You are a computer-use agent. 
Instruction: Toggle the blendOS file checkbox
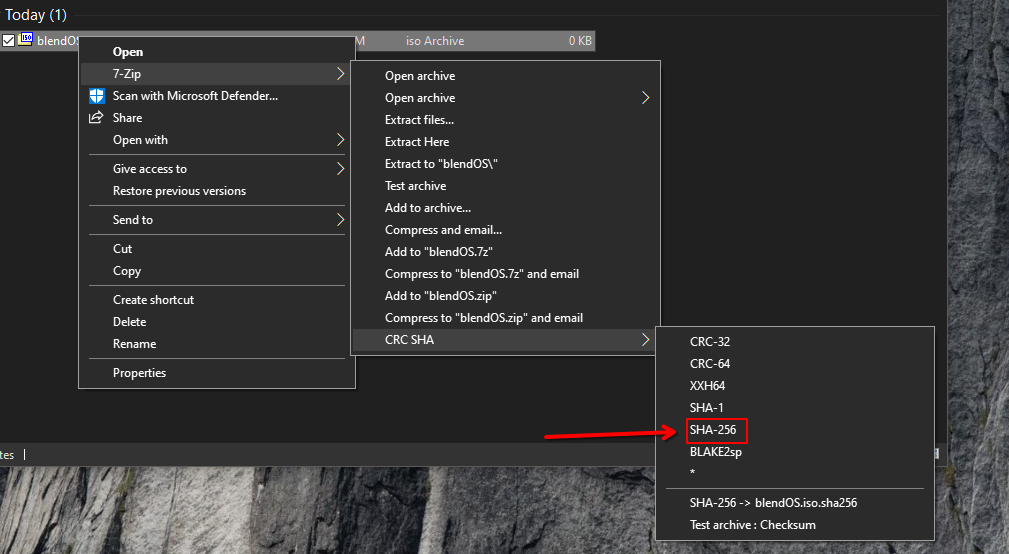tap(9, 41)
